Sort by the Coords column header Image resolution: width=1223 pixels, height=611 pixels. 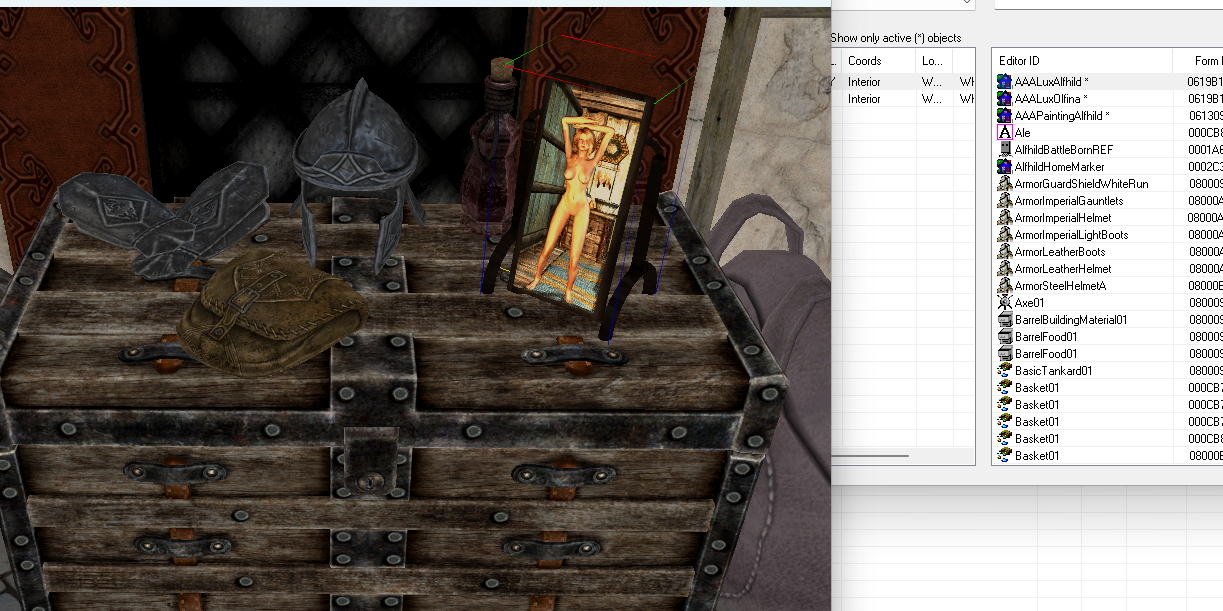(879, 61)
